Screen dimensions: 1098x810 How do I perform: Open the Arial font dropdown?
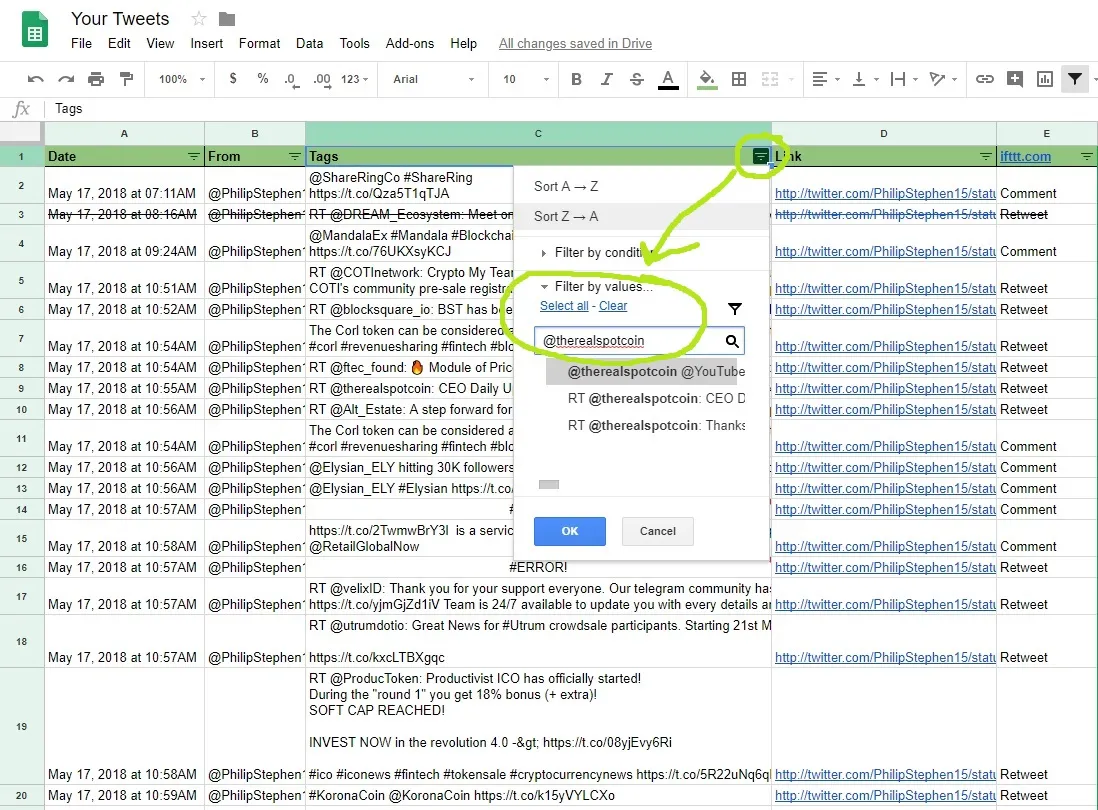click(x=433, y=79)
